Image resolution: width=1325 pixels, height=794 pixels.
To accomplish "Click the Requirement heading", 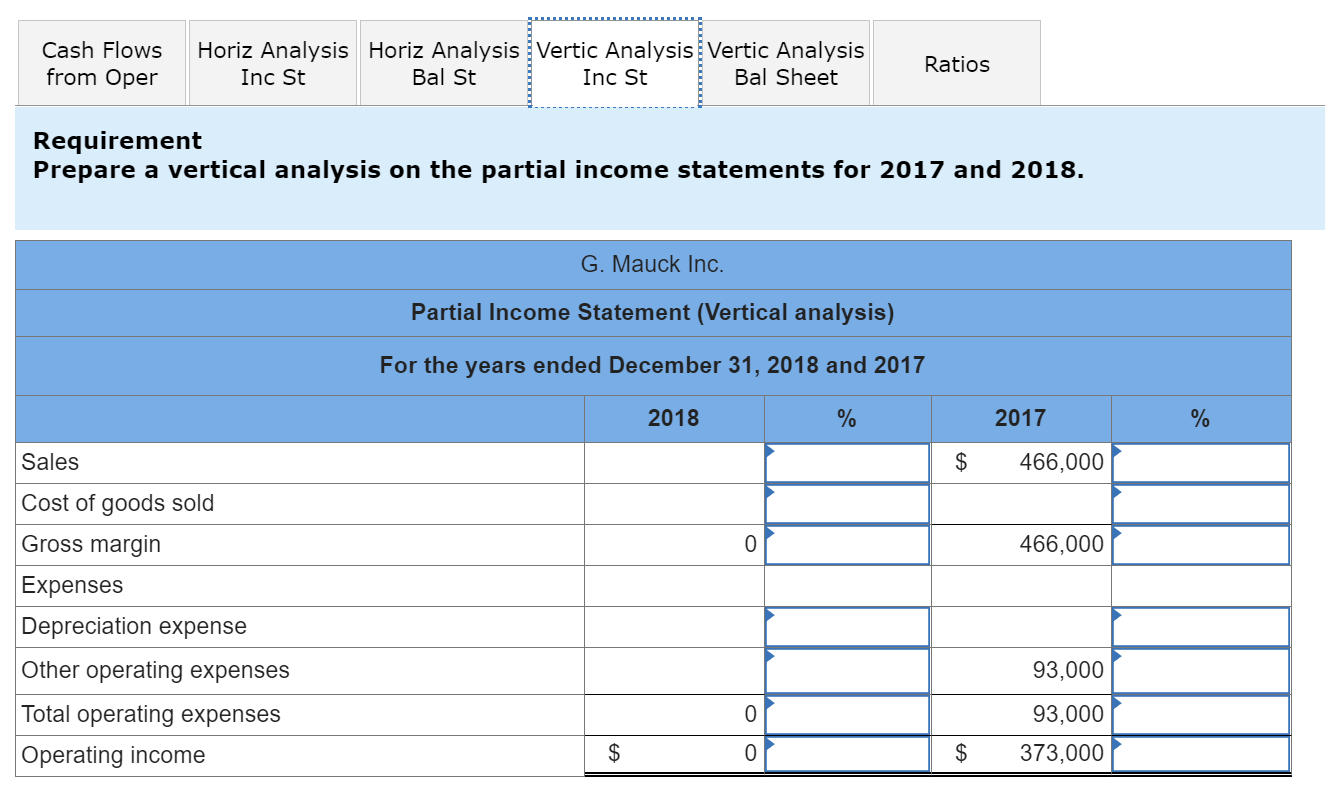I will pos(118,141).
